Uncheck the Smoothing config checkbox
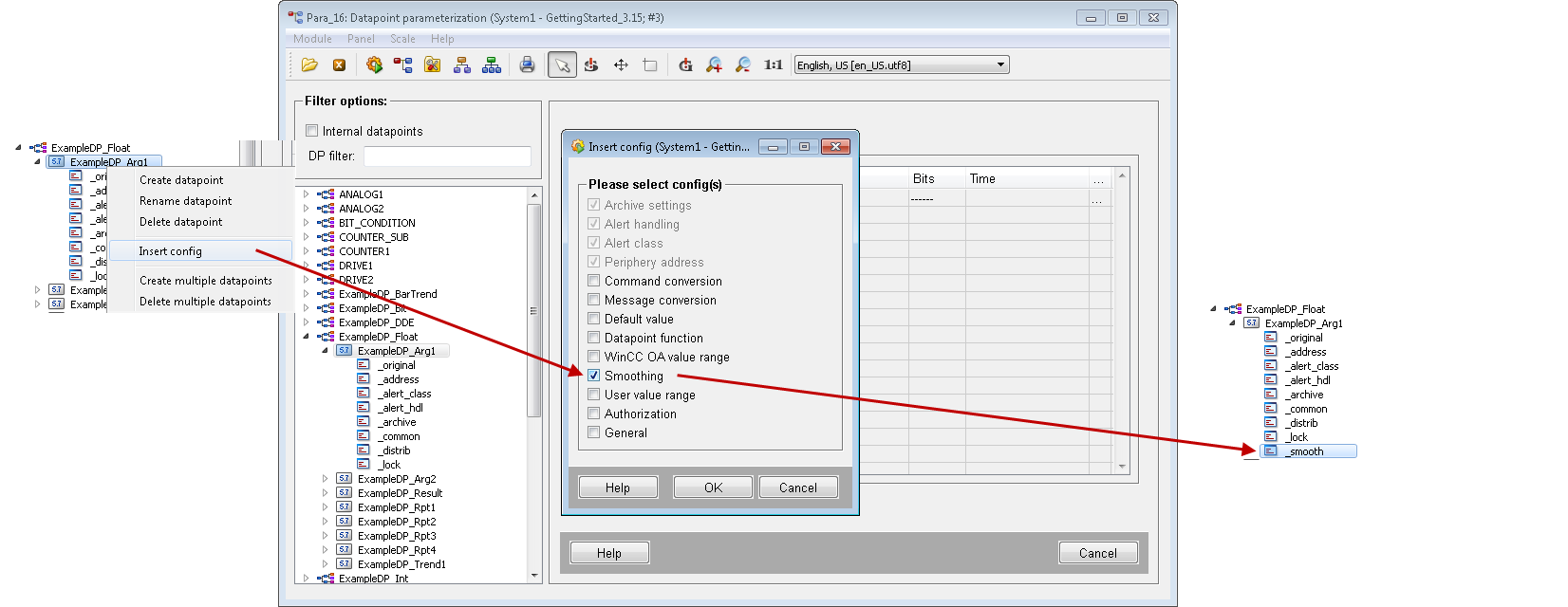 click(x=594, y=376)
